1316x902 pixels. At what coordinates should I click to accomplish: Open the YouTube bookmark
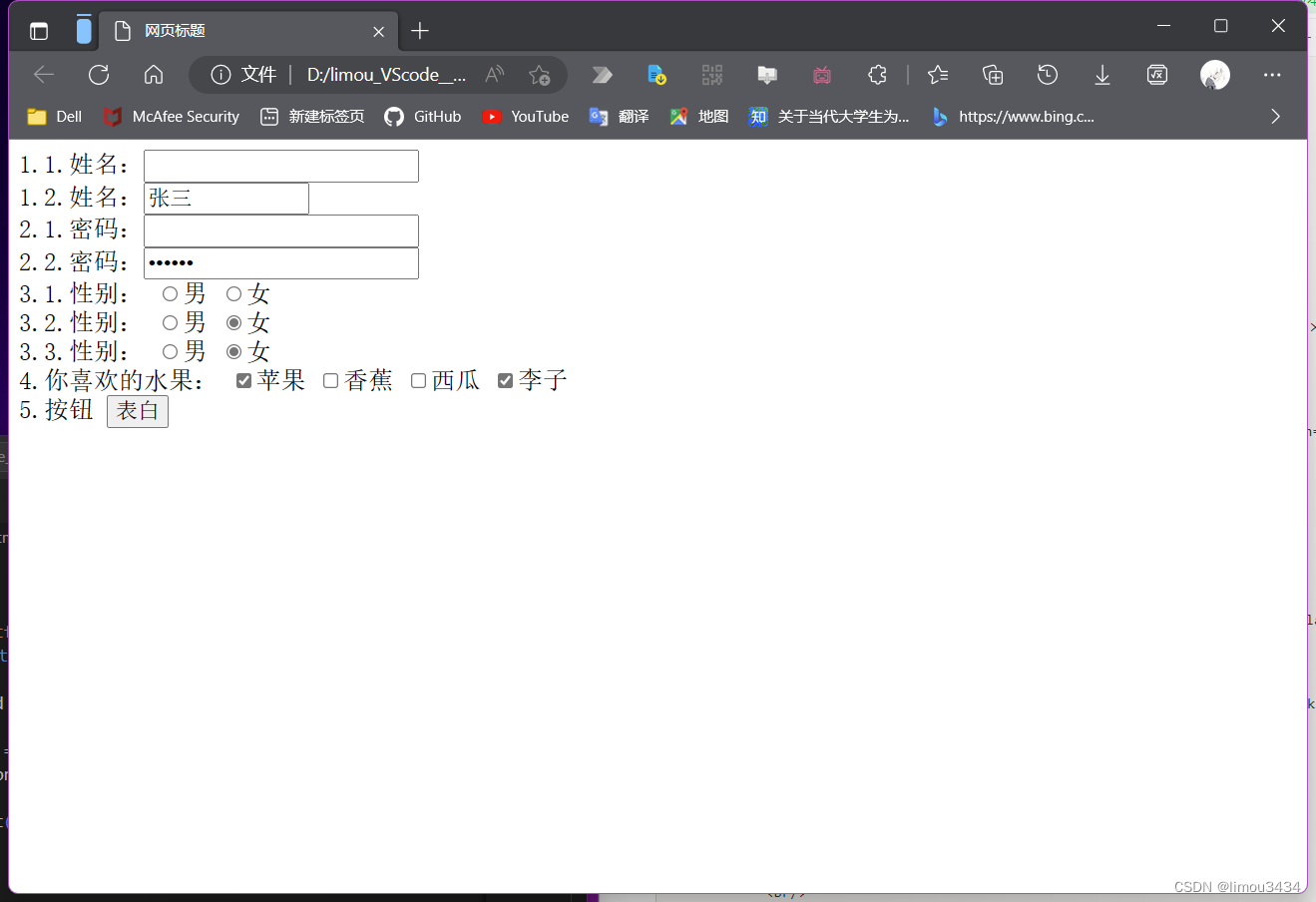tap(525, 117)
